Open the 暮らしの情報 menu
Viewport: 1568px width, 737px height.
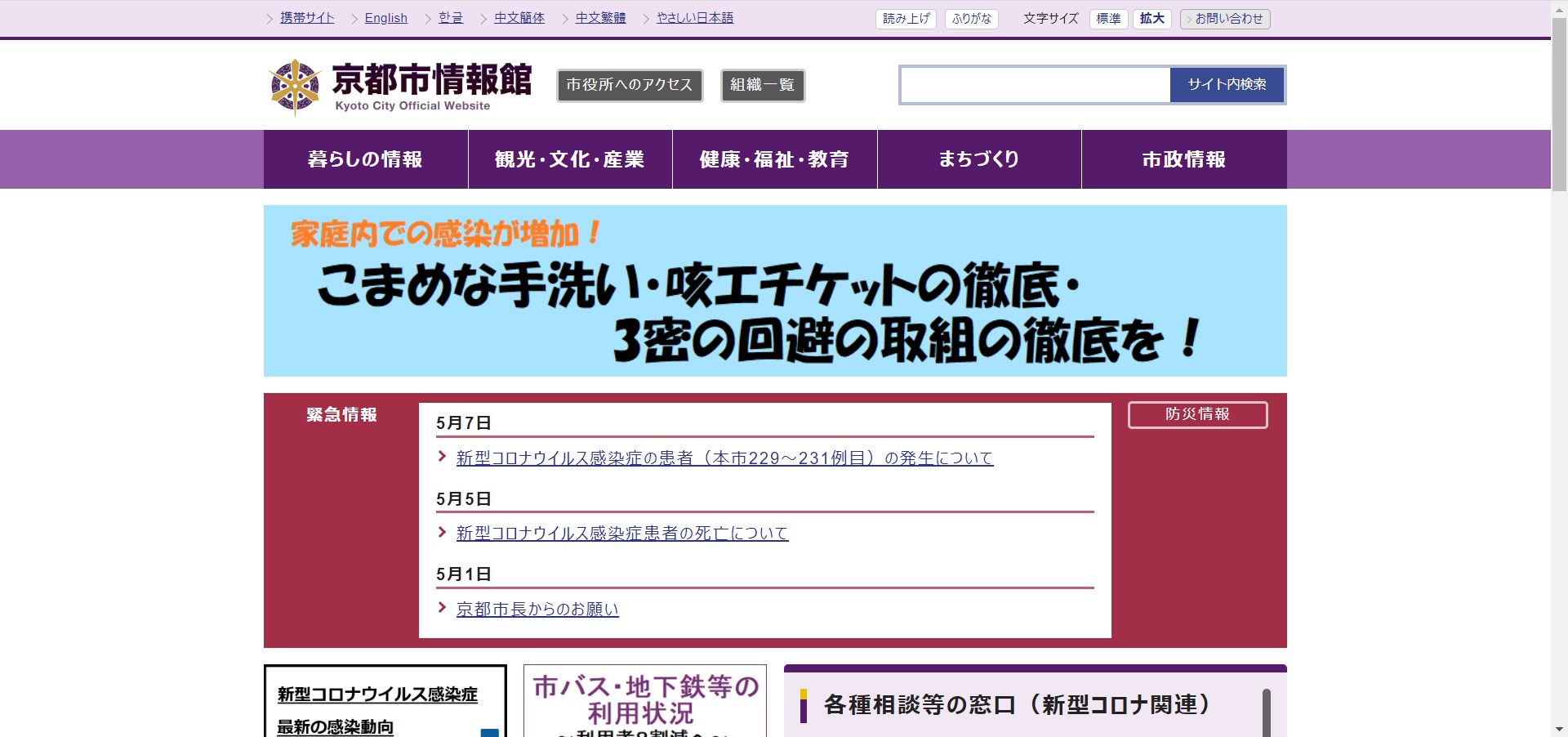[x=365, y=159]
